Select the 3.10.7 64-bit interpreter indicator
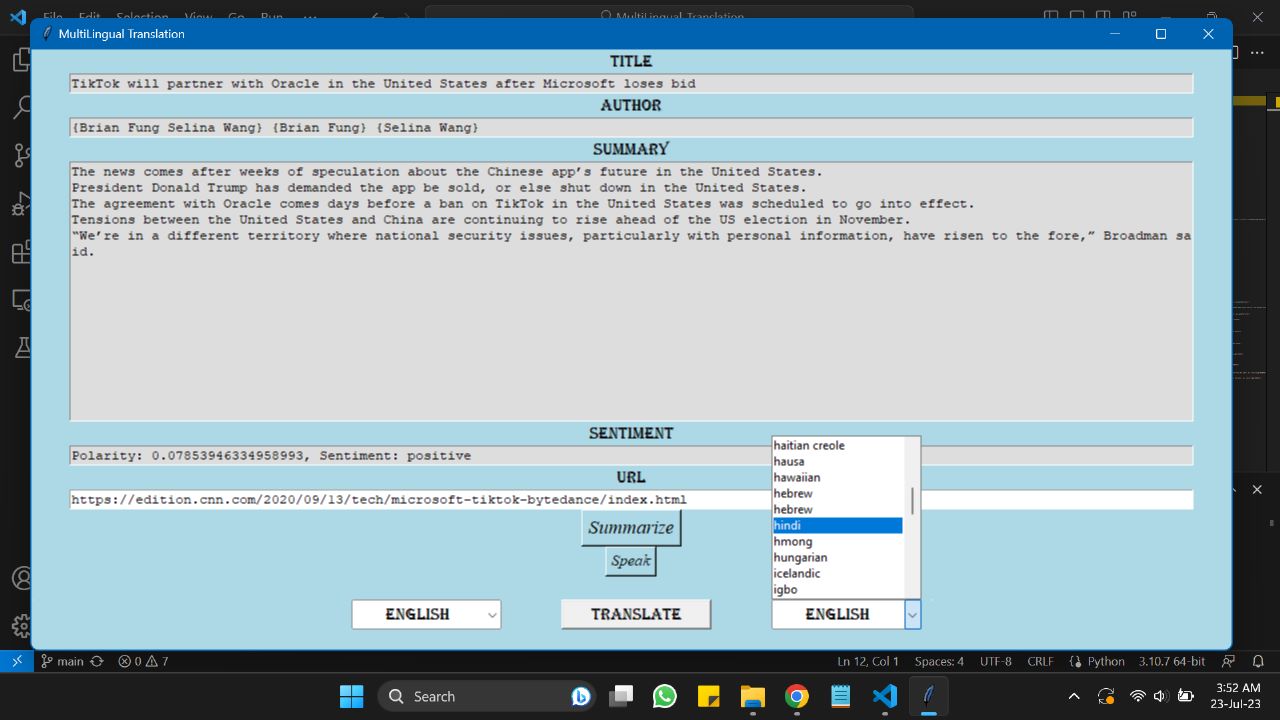This screenshot has width=1280, height=720. click(x=1171, y=661)
